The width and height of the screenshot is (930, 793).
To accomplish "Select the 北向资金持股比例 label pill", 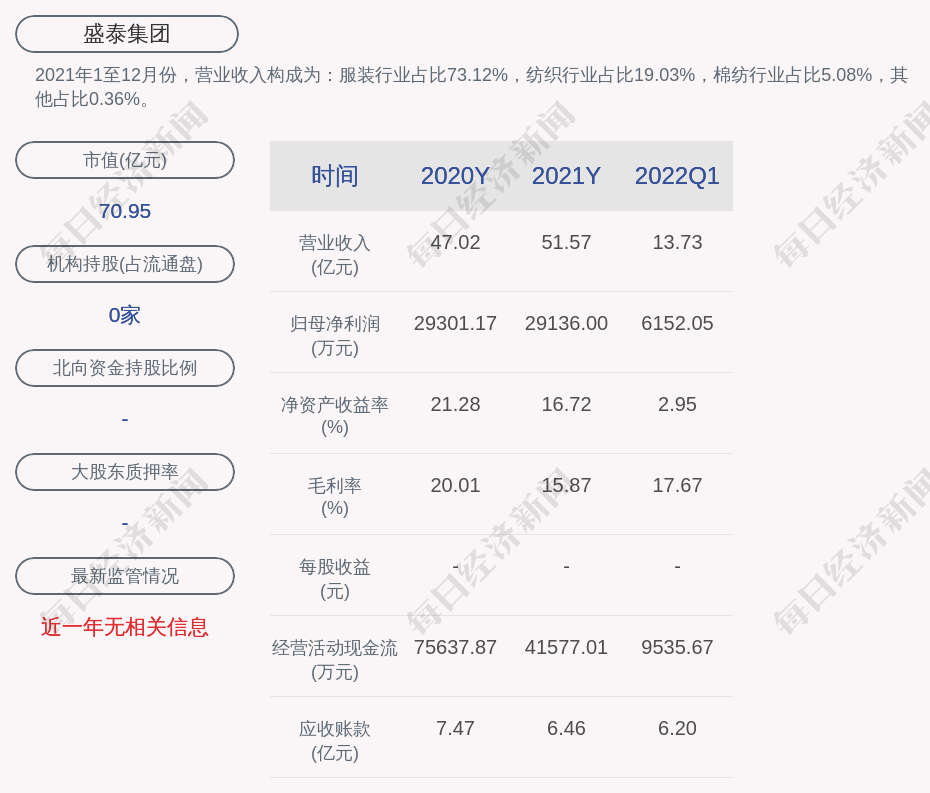I will tap(125, 368).
